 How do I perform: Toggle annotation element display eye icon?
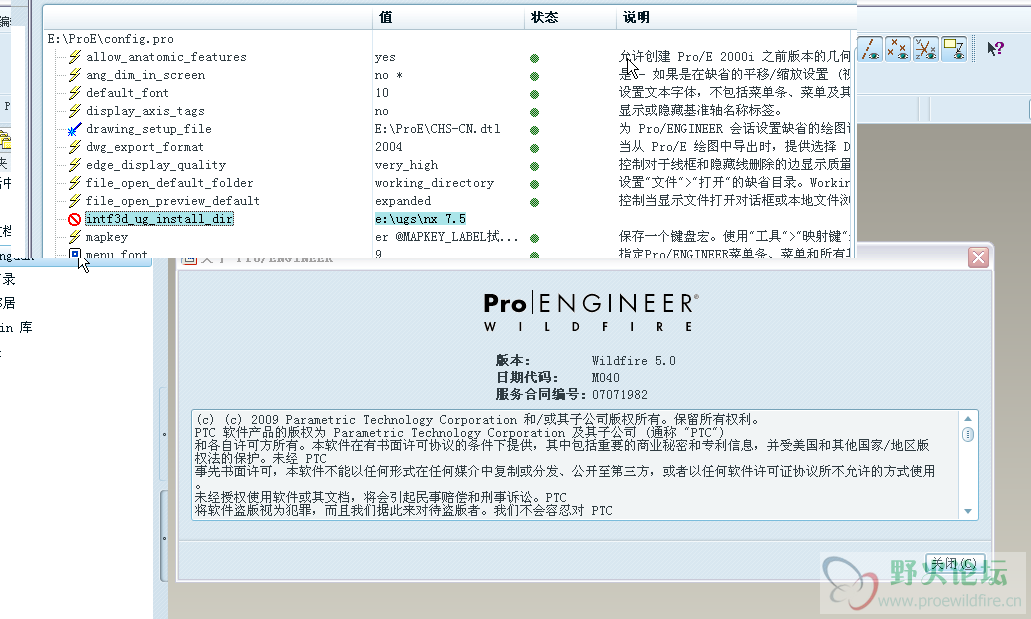(953, 49)
